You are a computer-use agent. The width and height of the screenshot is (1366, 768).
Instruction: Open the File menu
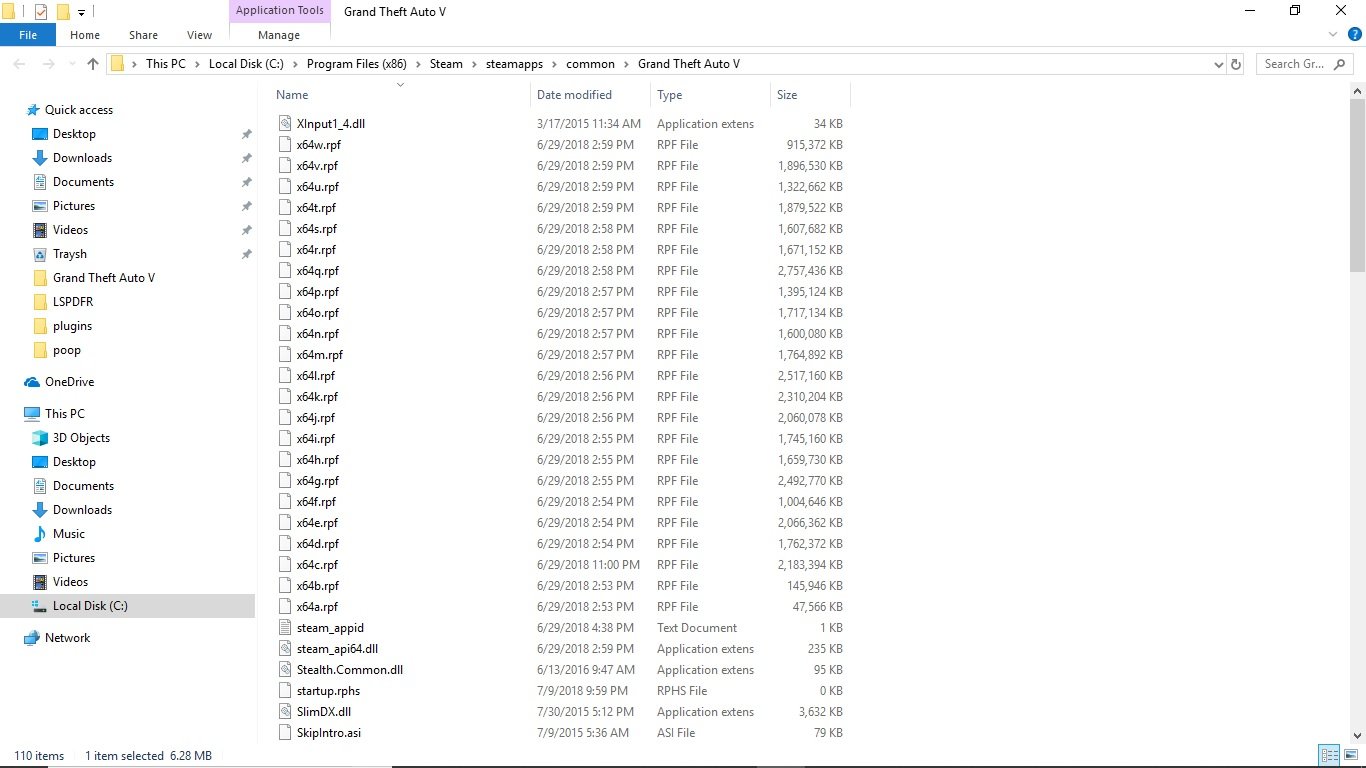click(x=28, y=35)
